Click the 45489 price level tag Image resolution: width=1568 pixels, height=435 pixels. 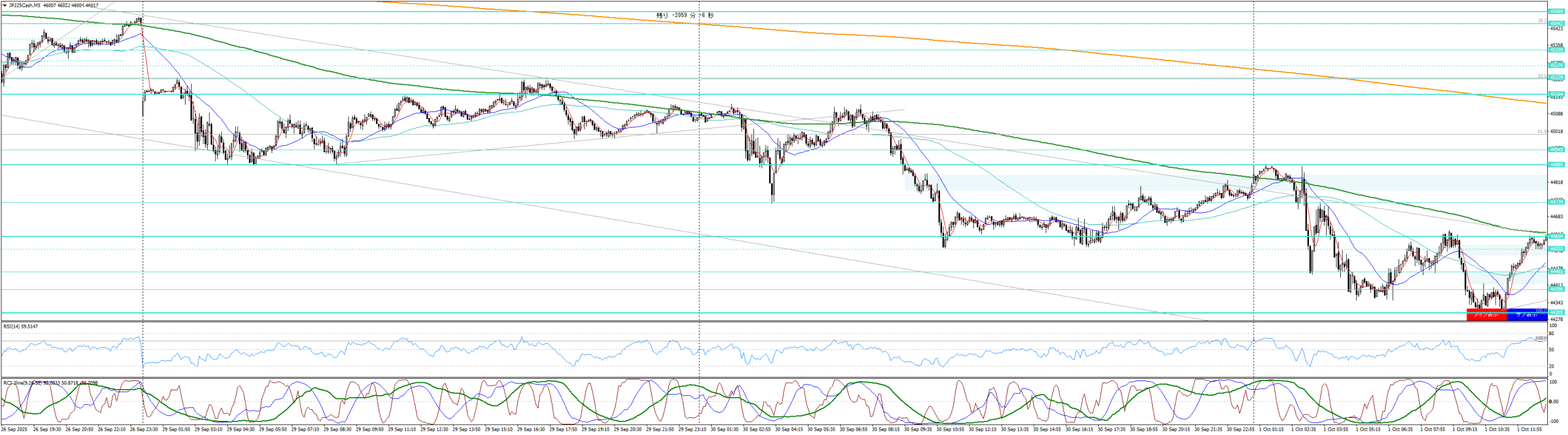[1556, 12]
